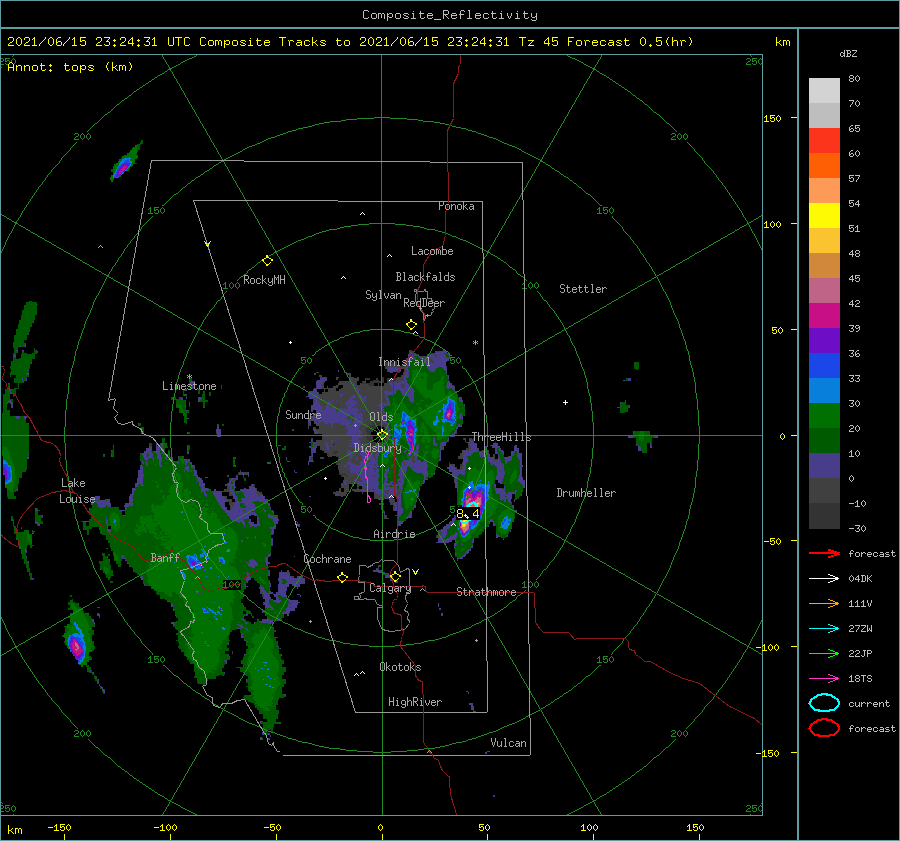Viewport: 900px width, 841px height.
Task: Click the Sundre city label
Action: coord(303,415)
